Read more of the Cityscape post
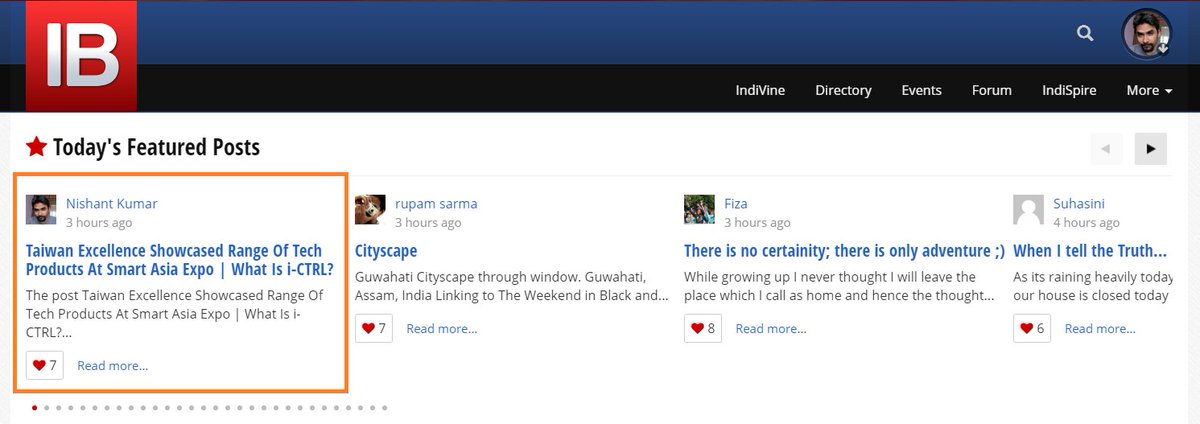 pyautogui.click(x=441, y=329)
